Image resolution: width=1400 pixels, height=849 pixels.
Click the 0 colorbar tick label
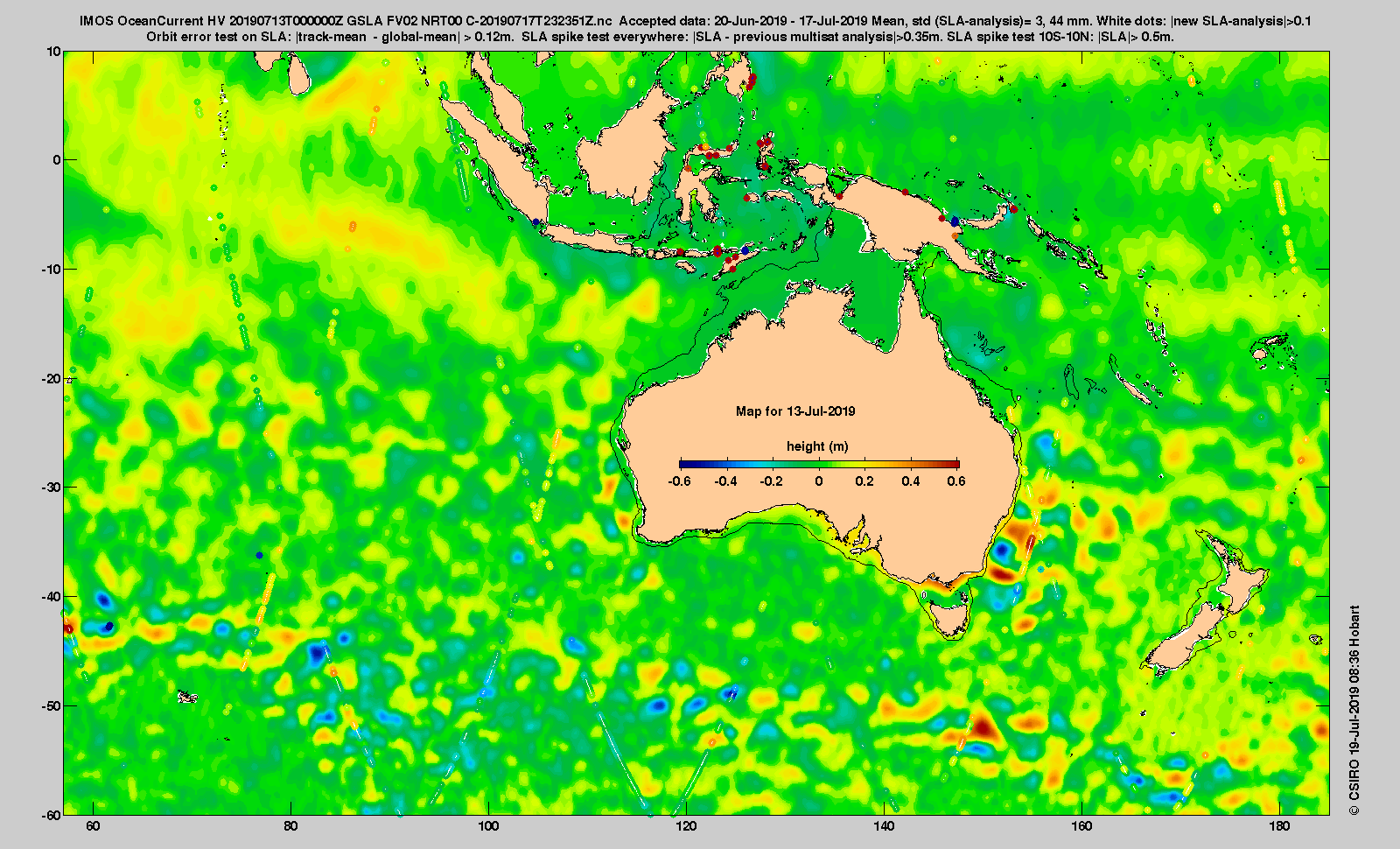coord(819,481)
